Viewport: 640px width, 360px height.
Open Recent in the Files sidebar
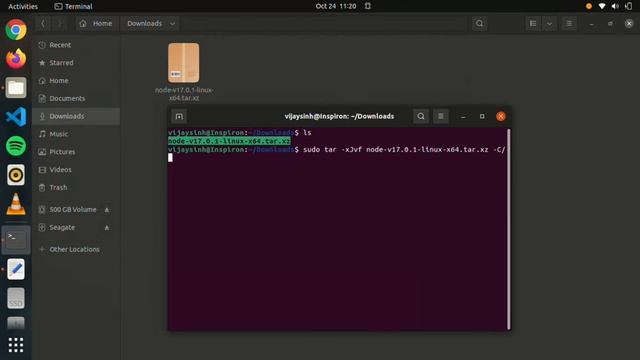[x=76, y=45]
